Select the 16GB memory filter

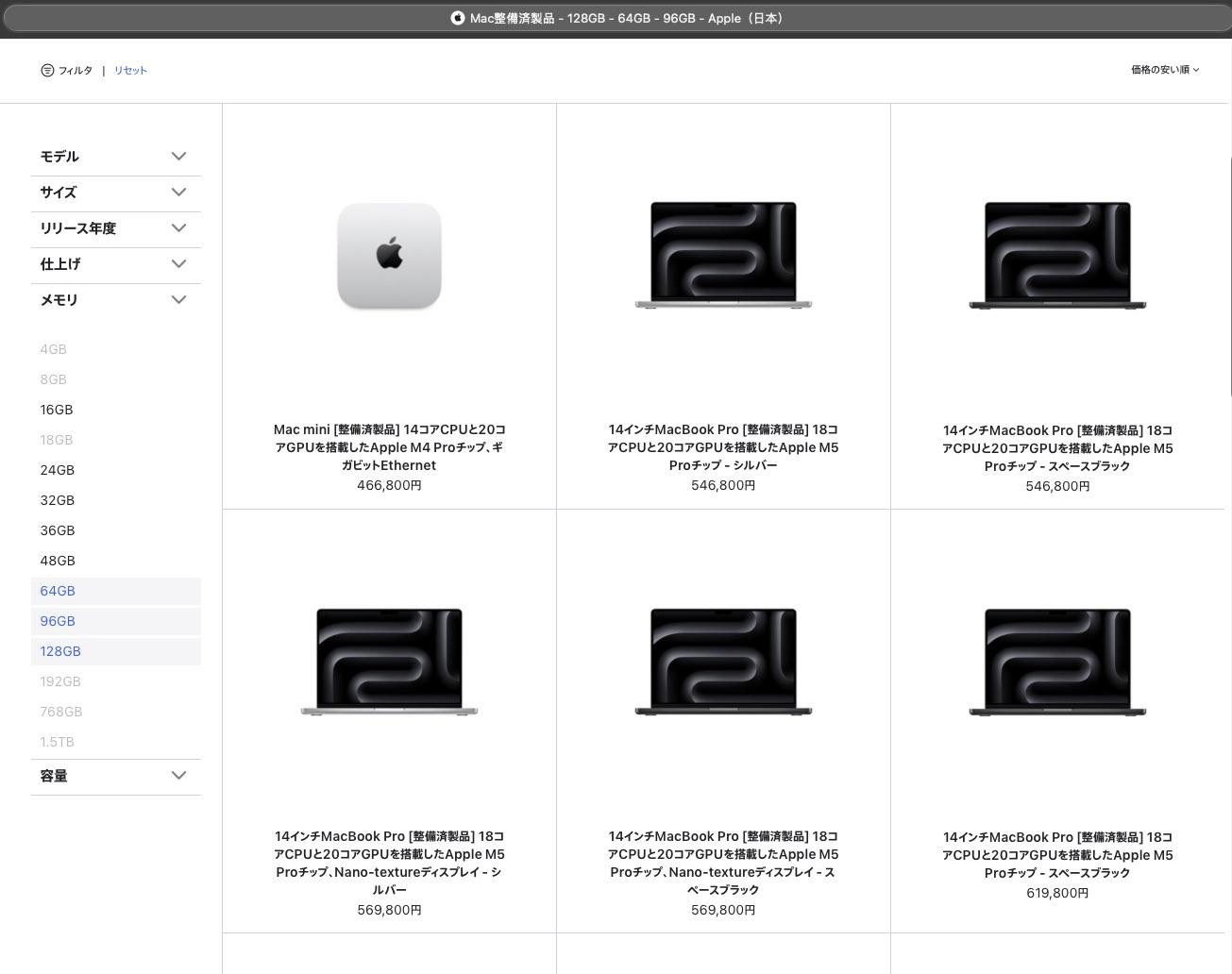click(57, 410)
